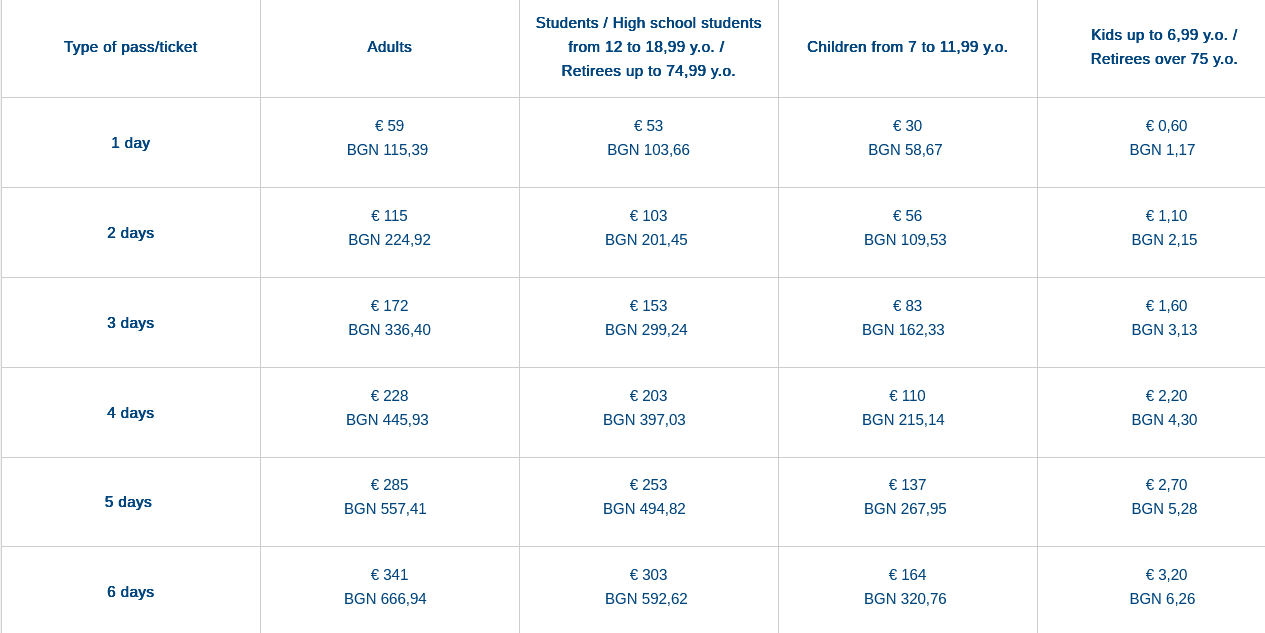Select the € 2,20 kids 4 days price
The height and width of the screenshot is (633, 1265).
click(1166, 396)
